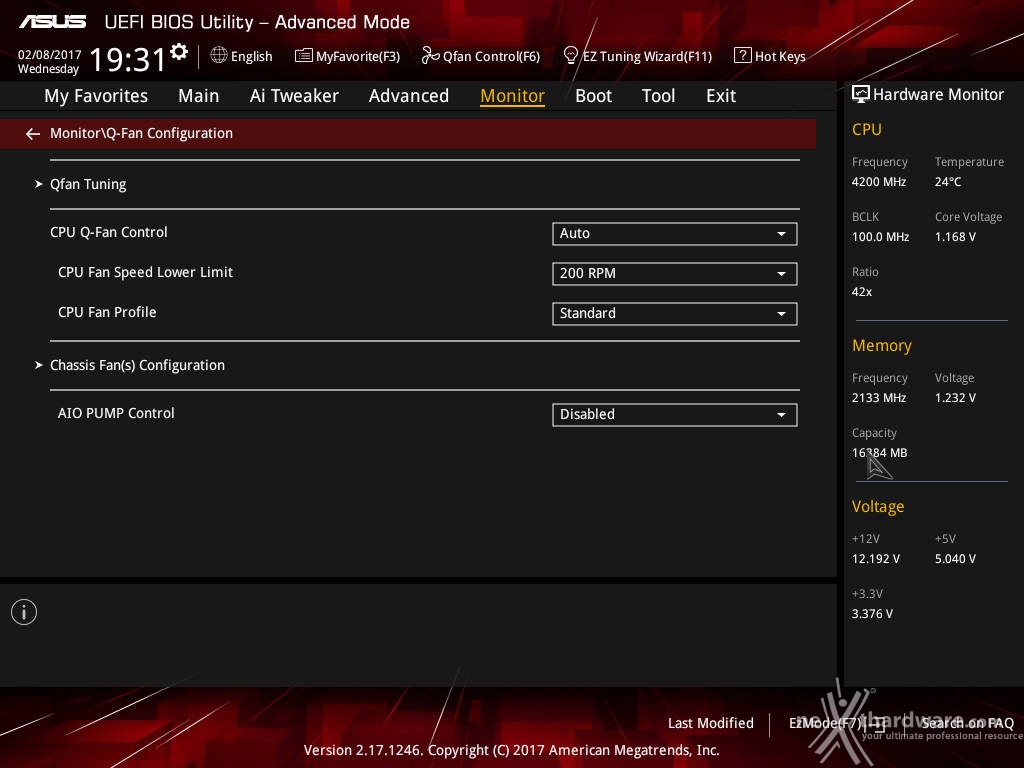Click the CPU Q-Fan Control label
The width and height of the screenshot is (1024, 768).
(x=108, y=232)
